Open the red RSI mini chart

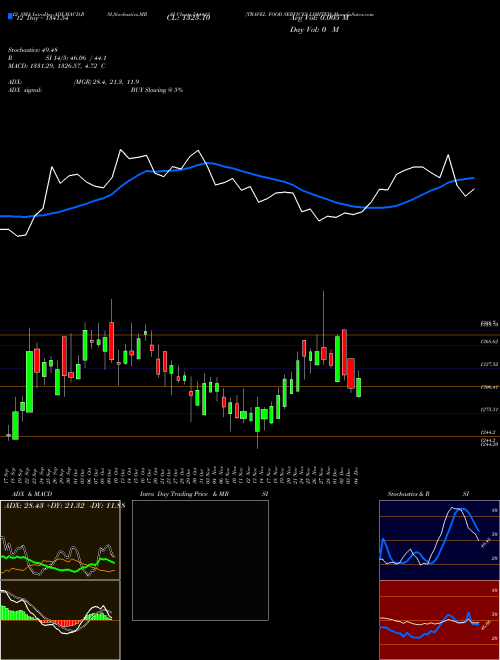439,620
